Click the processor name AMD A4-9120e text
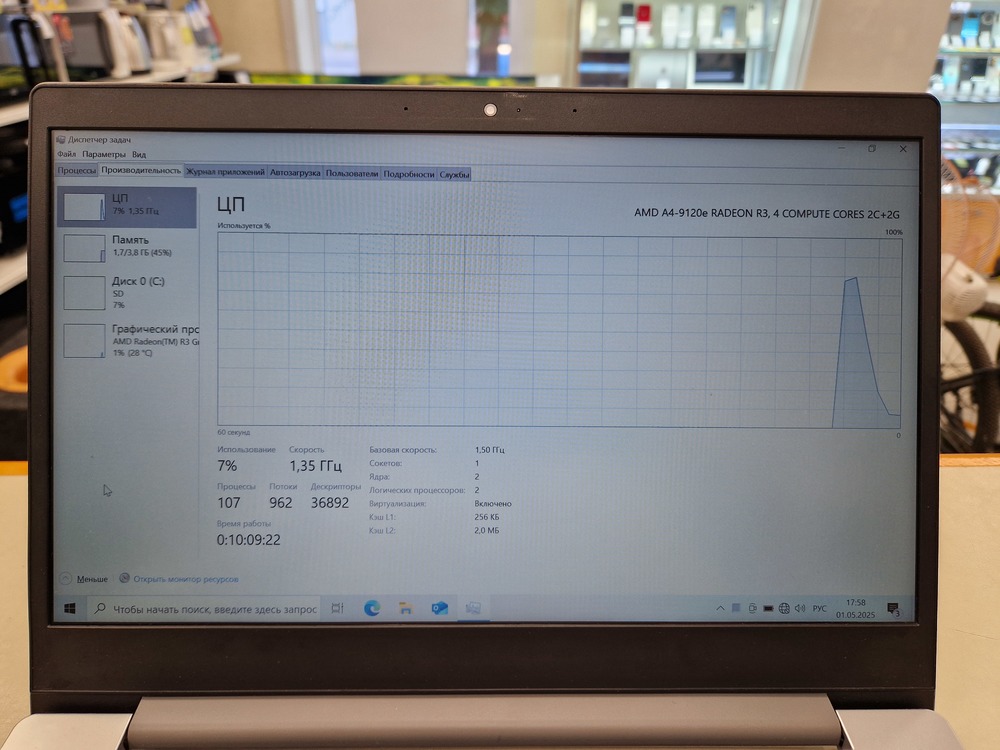Screen dimensions: 1000x750 tap(767, 213)
